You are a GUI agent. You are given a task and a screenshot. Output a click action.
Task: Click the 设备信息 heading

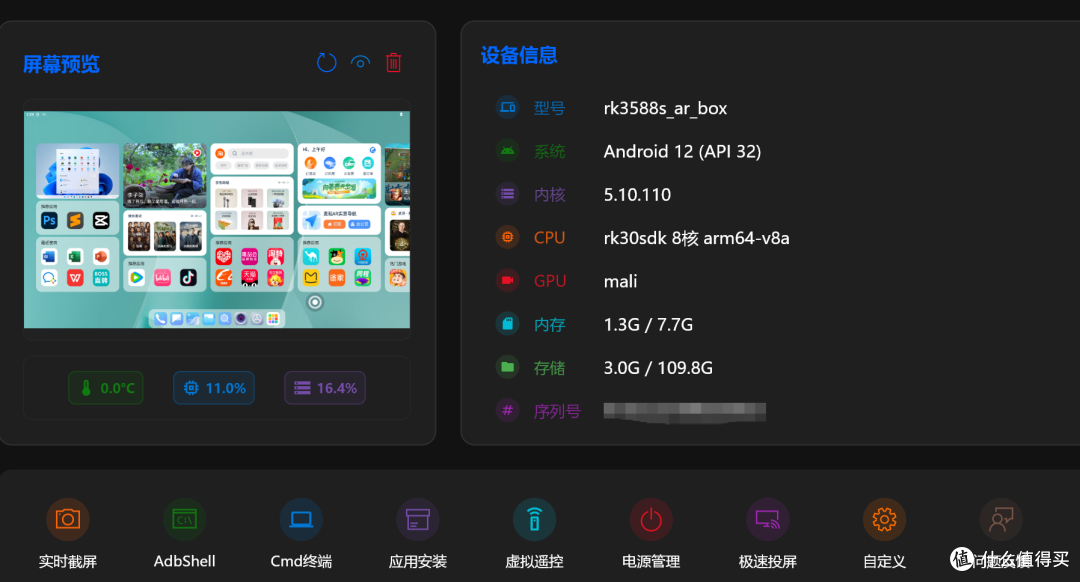pos(519,55)
